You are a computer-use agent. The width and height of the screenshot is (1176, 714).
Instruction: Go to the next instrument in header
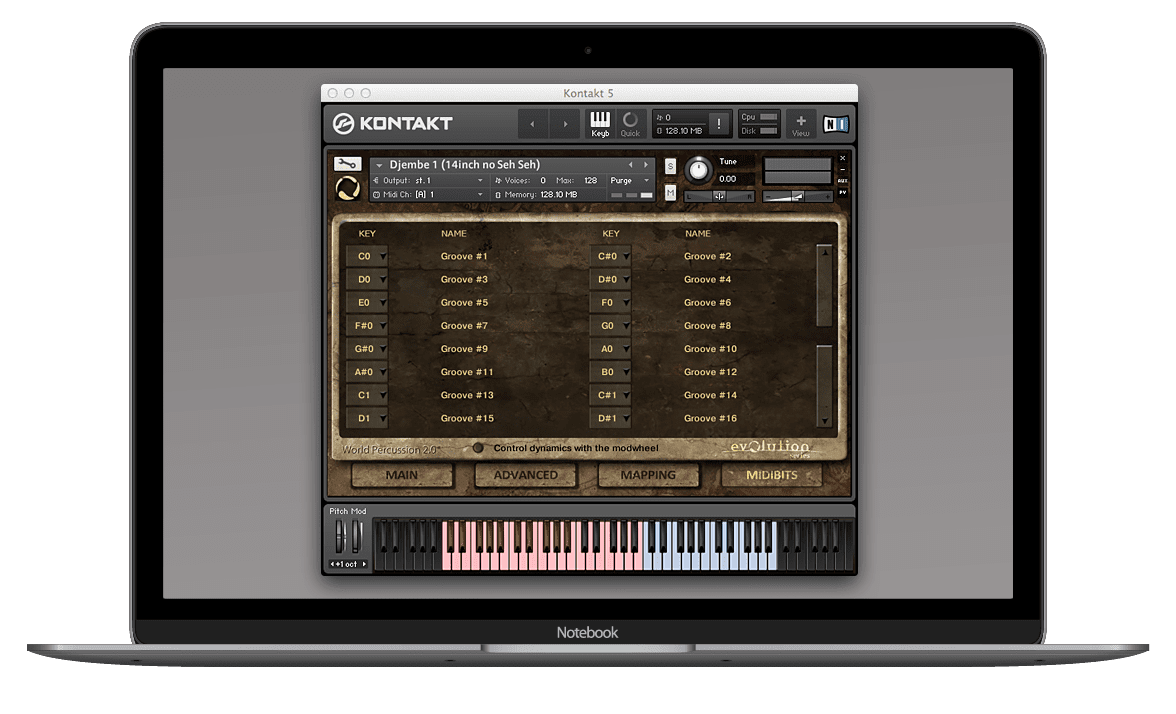(566, 124)
